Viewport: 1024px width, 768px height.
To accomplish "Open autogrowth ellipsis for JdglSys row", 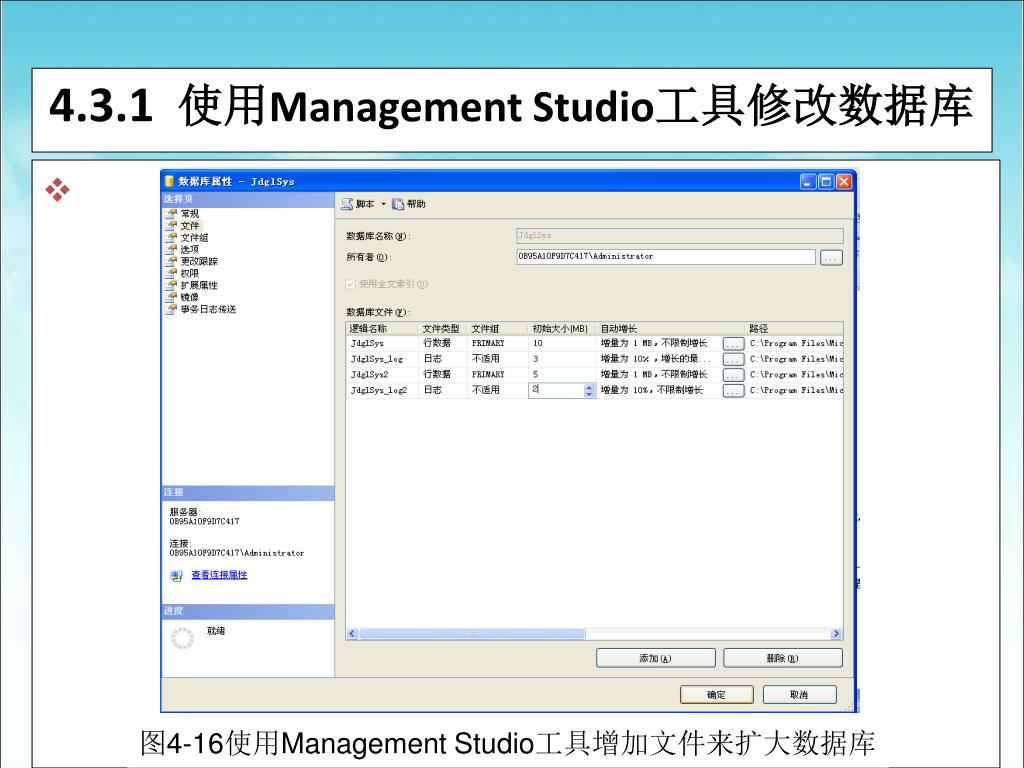I will [733, 344].
